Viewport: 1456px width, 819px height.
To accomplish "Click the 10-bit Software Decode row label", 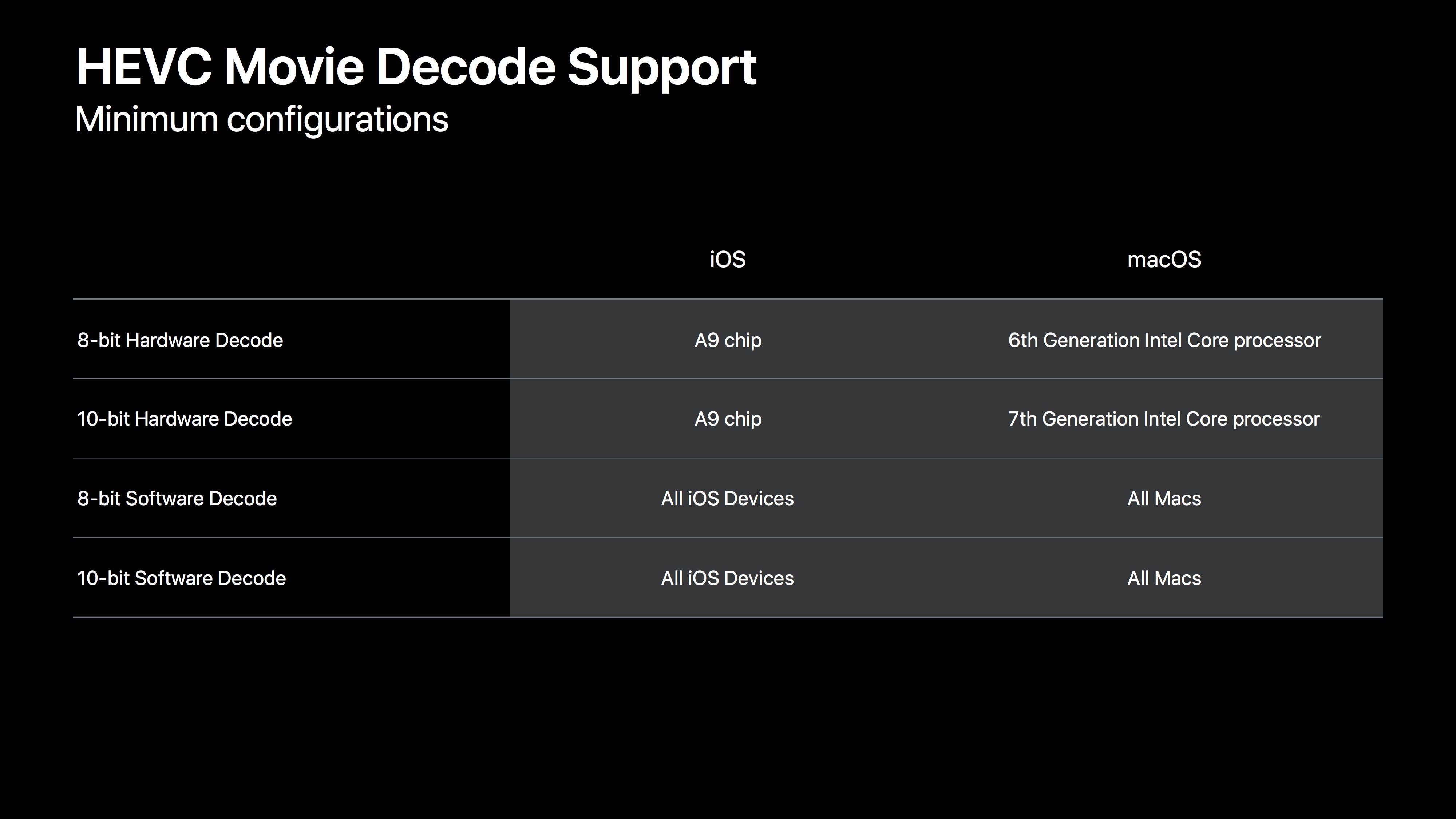I will tap(181, 578).
